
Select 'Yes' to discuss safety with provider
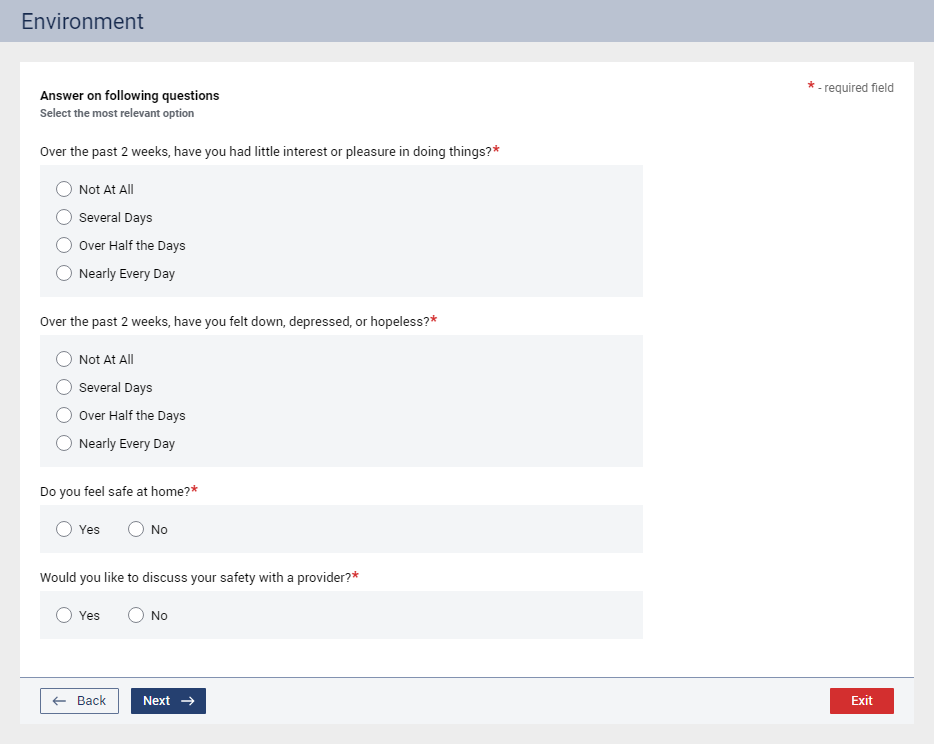click(64, 615)
